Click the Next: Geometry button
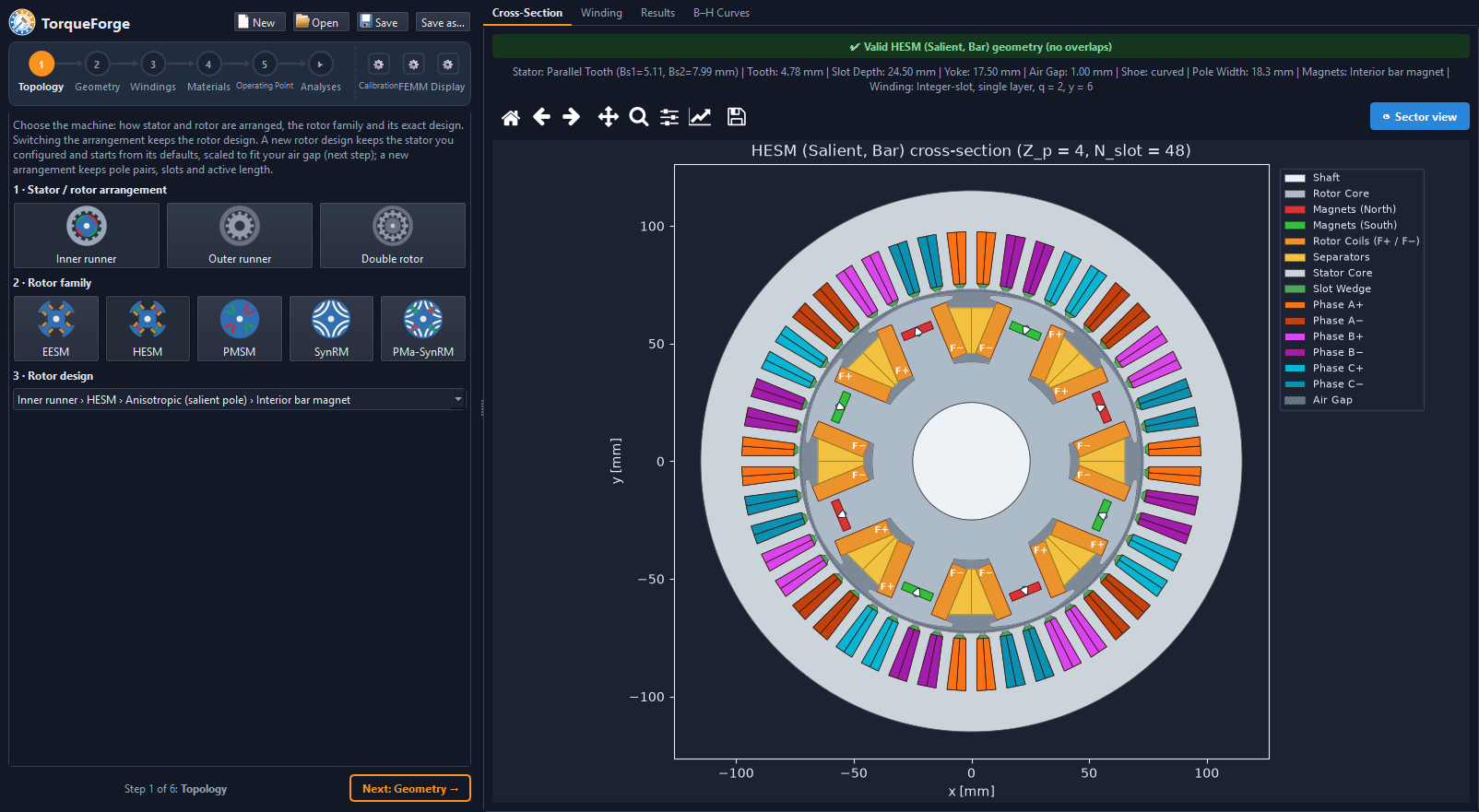This screenshot has height=812, width=1479. coord(410,789)
